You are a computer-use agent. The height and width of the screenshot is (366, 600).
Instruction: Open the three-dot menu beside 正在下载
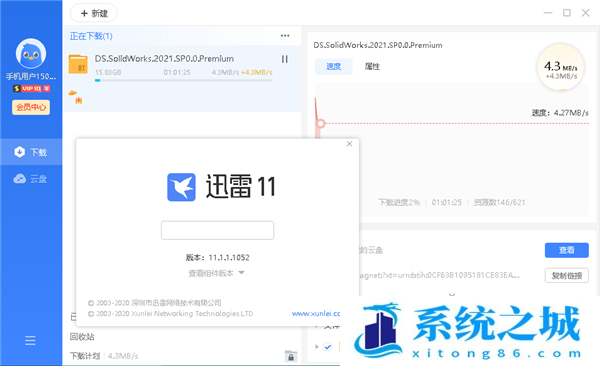(x=285, y=36)
